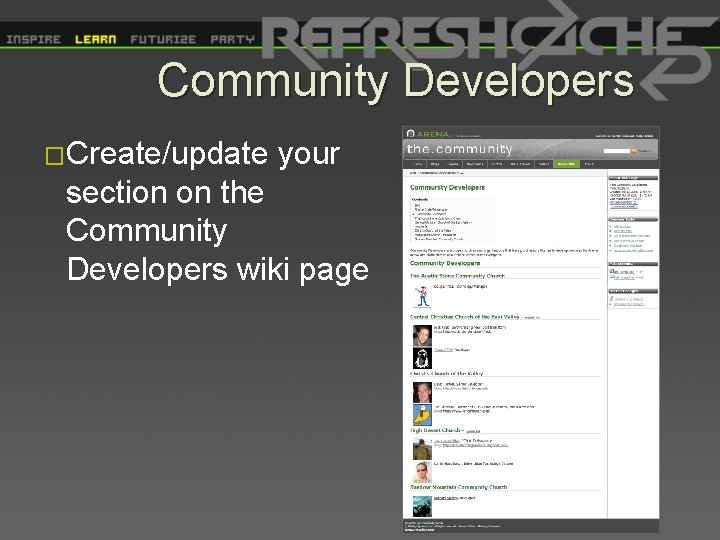Click first portrait photo under Central Christian Church

[x=422, y=335]
